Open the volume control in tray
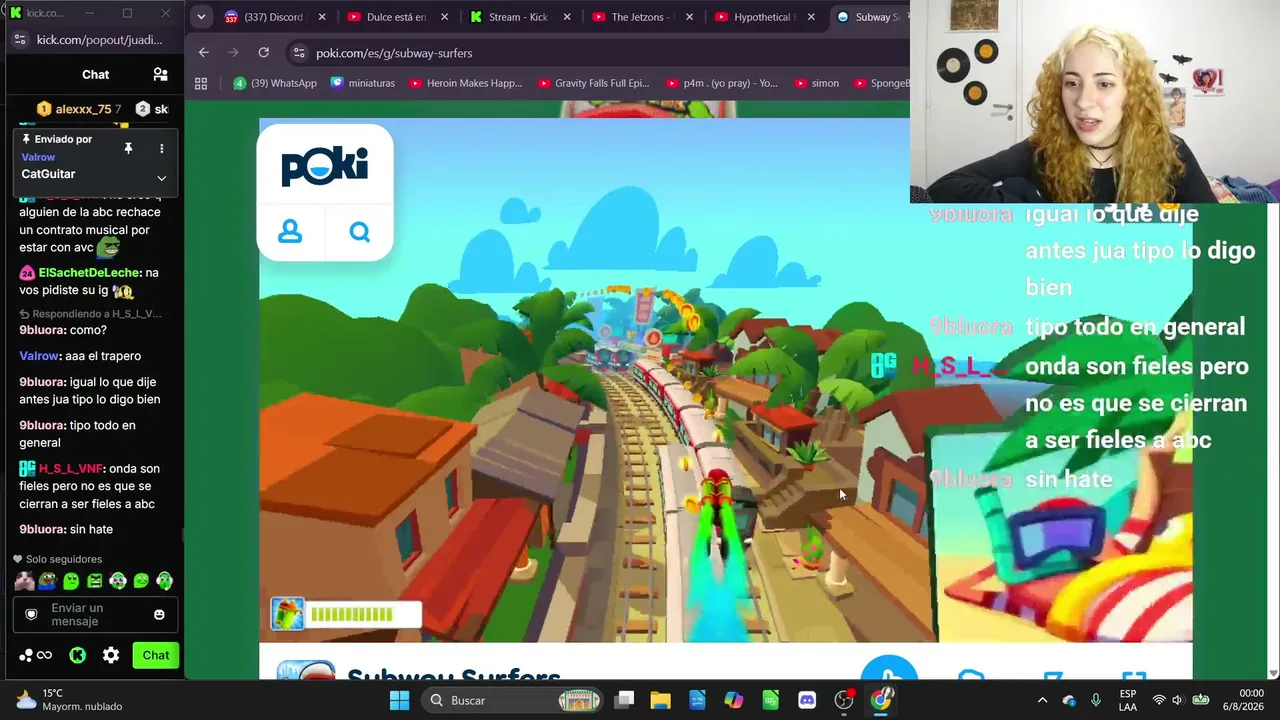 tap(1177, 700)
